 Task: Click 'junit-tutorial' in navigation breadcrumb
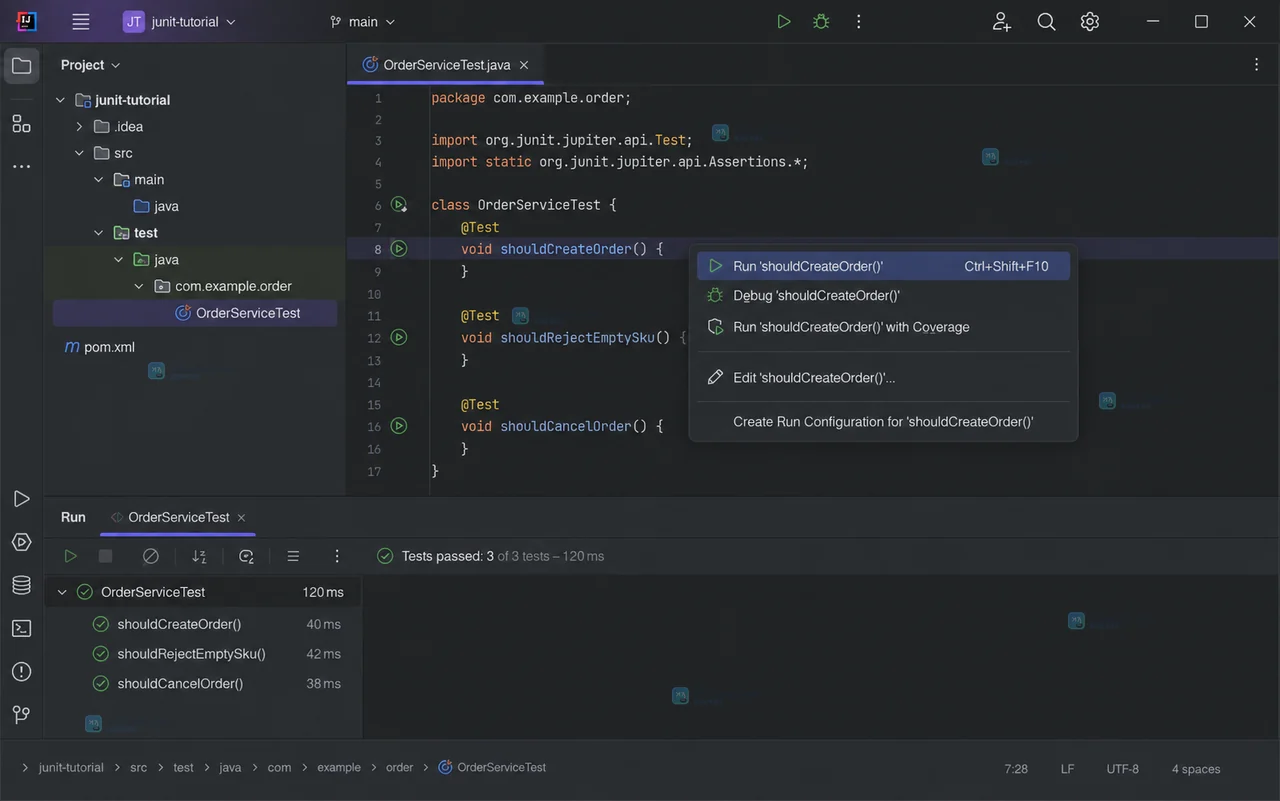(x=71, y=768)
